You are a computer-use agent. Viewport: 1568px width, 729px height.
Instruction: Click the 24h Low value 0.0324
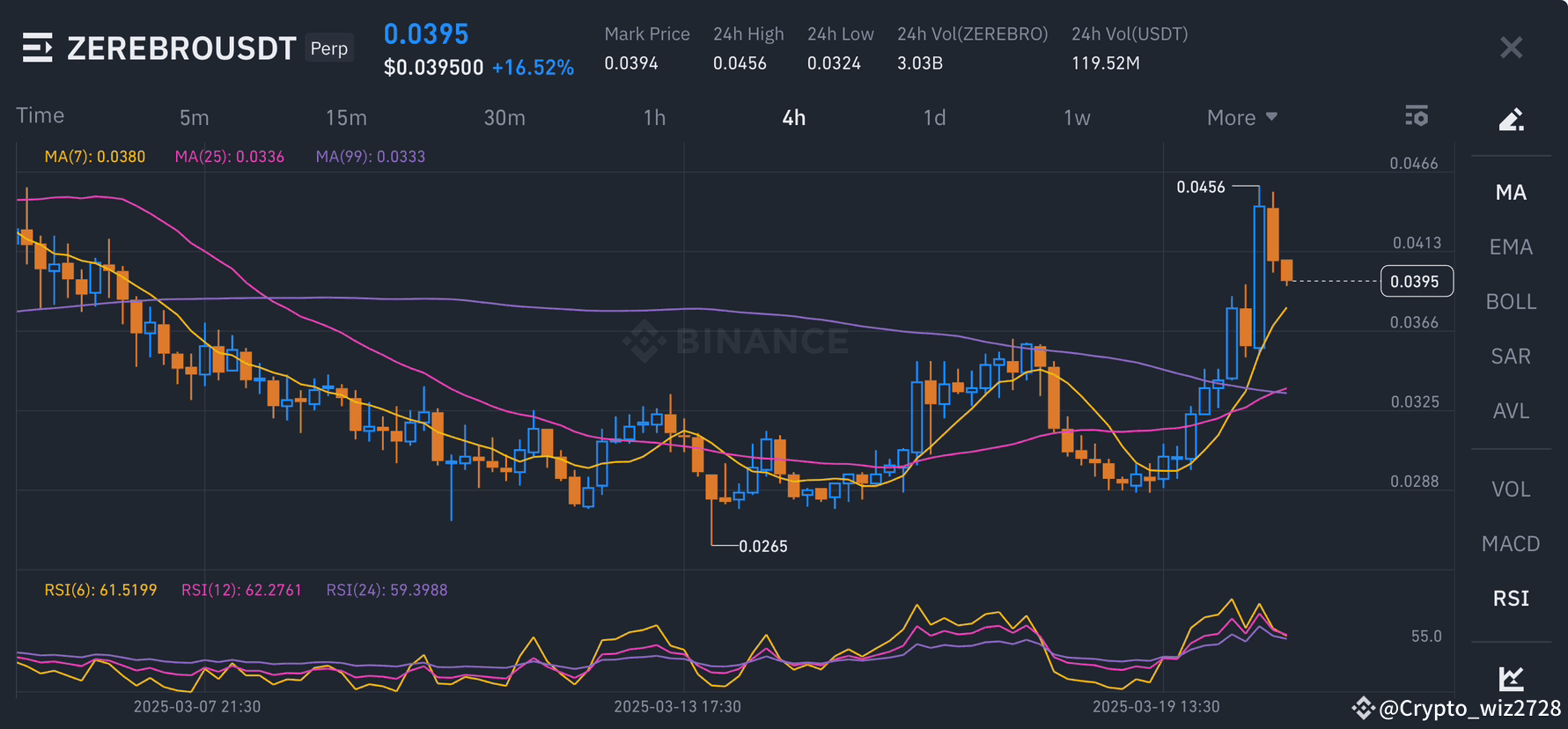(834, 63)
